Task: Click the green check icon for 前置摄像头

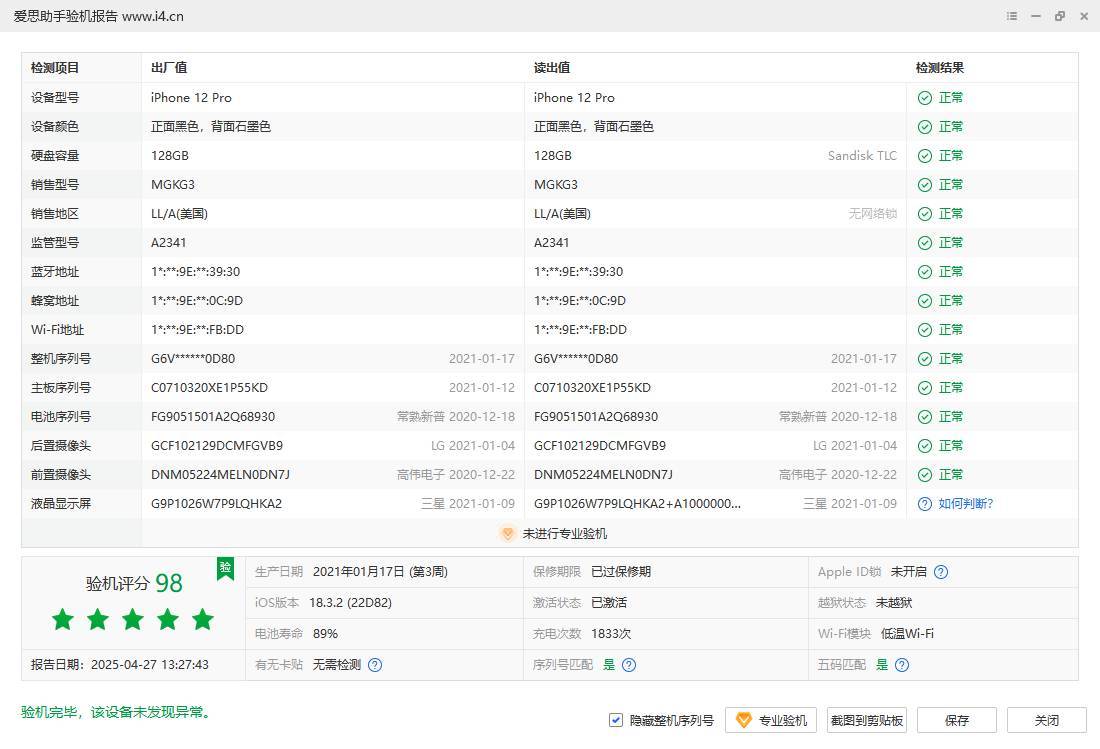Action: 925,475
